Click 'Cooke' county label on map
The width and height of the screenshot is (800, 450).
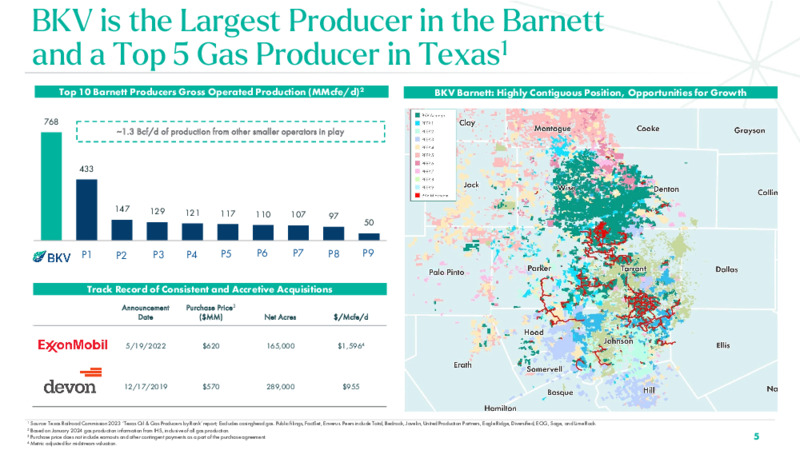pos(648,129)
